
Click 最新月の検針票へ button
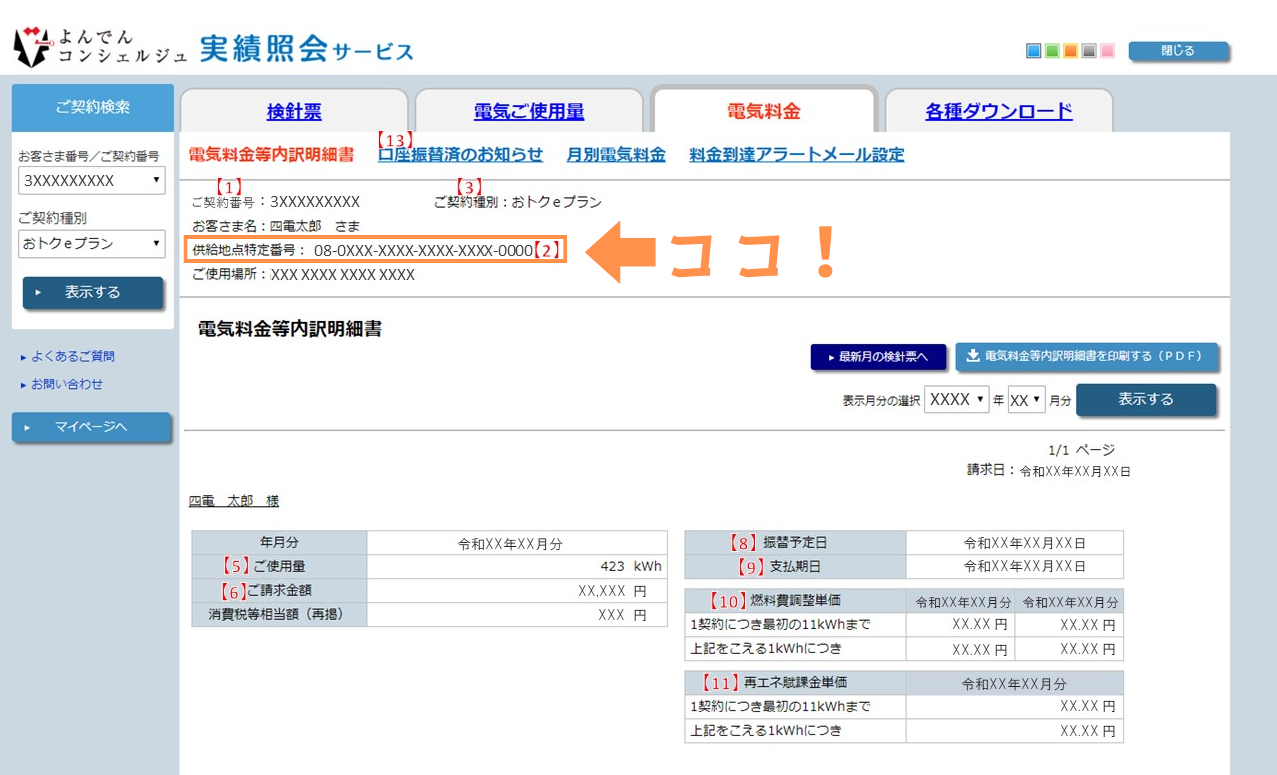point(878,357)
